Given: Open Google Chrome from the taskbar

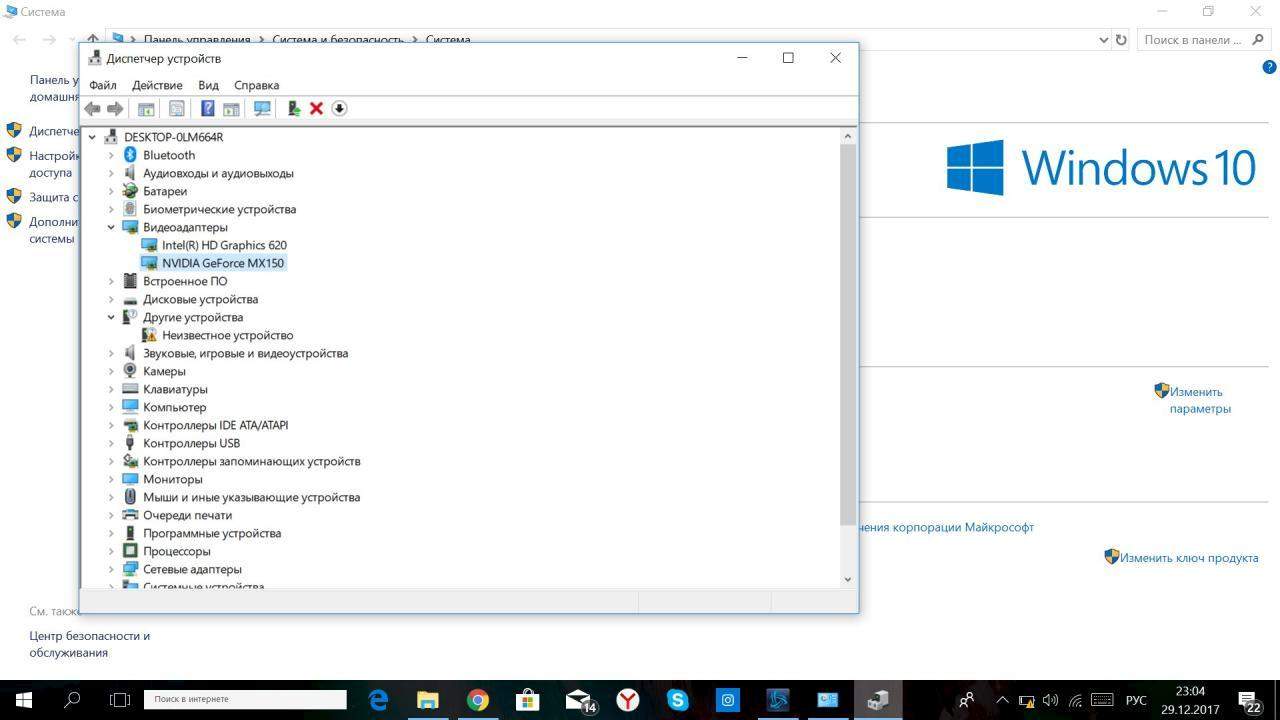Looking at the screenshot, I should point(478,700).
